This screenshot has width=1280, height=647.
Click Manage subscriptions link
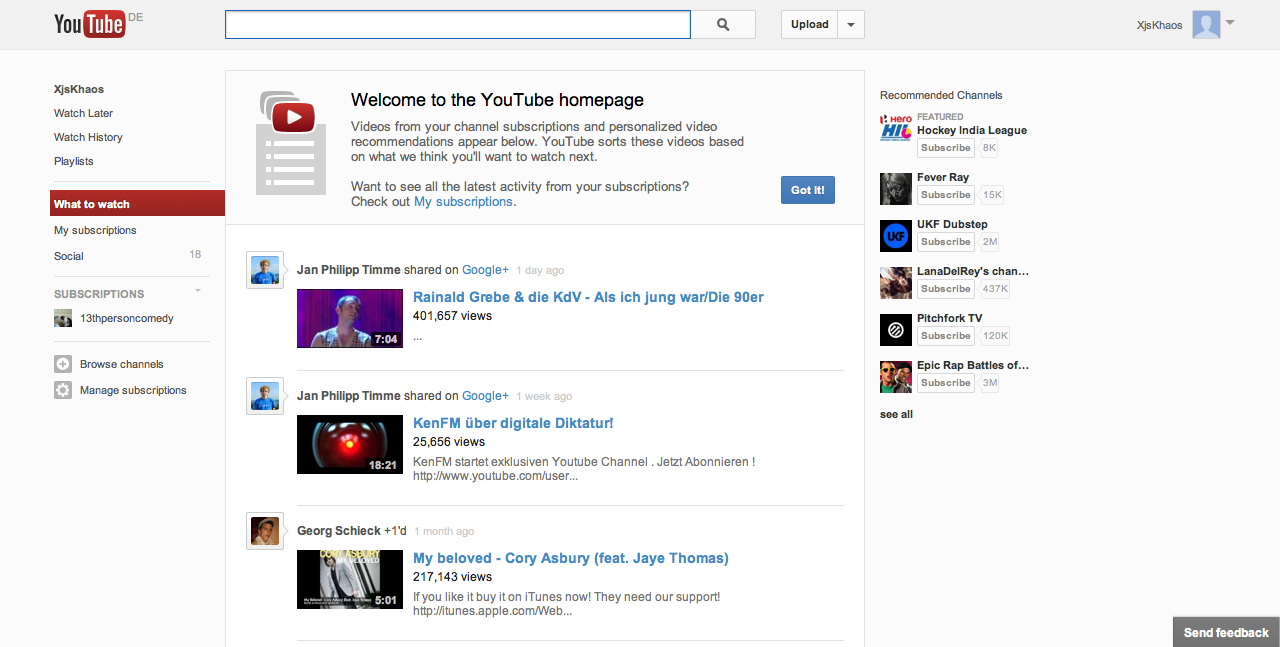[x=133, y=390]
